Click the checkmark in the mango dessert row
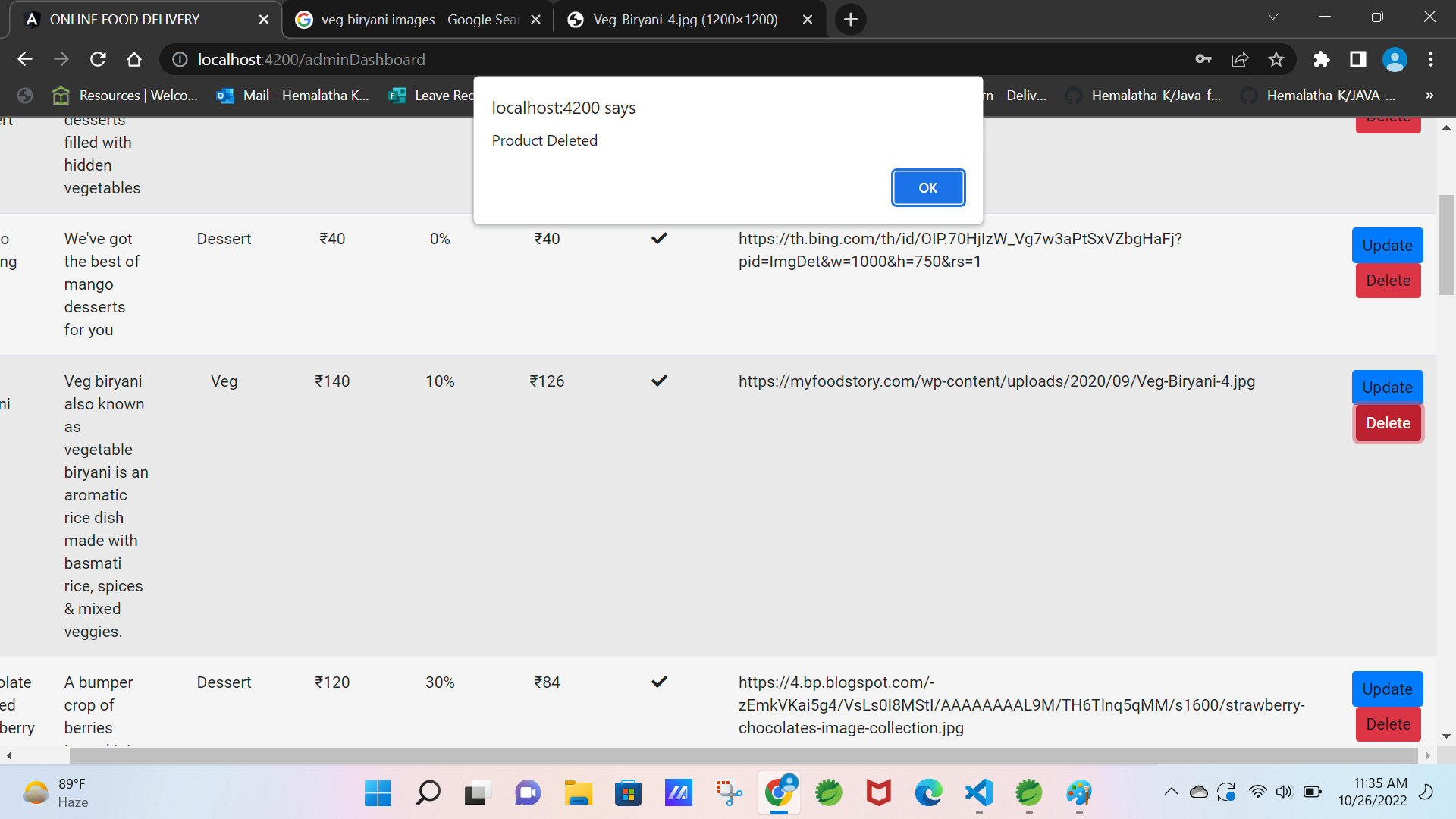Image resolution: width=1456 pixels, height=819 pixels. pos(659,238)
